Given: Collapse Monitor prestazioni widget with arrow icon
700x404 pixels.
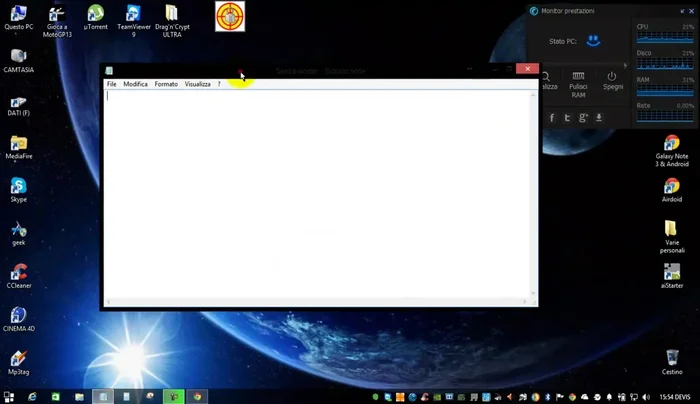Looking at the screenshot, I should pyautogui.click(x=682, y=11).
